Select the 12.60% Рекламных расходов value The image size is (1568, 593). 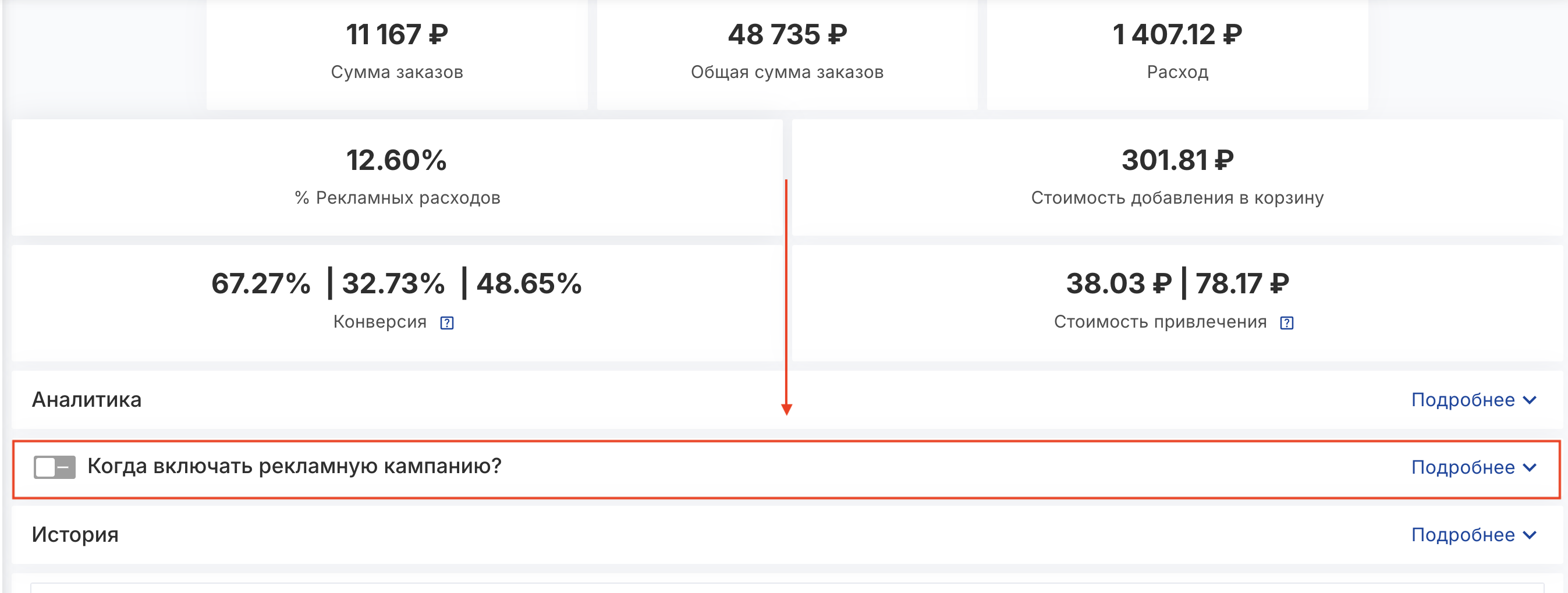point(396,161)
